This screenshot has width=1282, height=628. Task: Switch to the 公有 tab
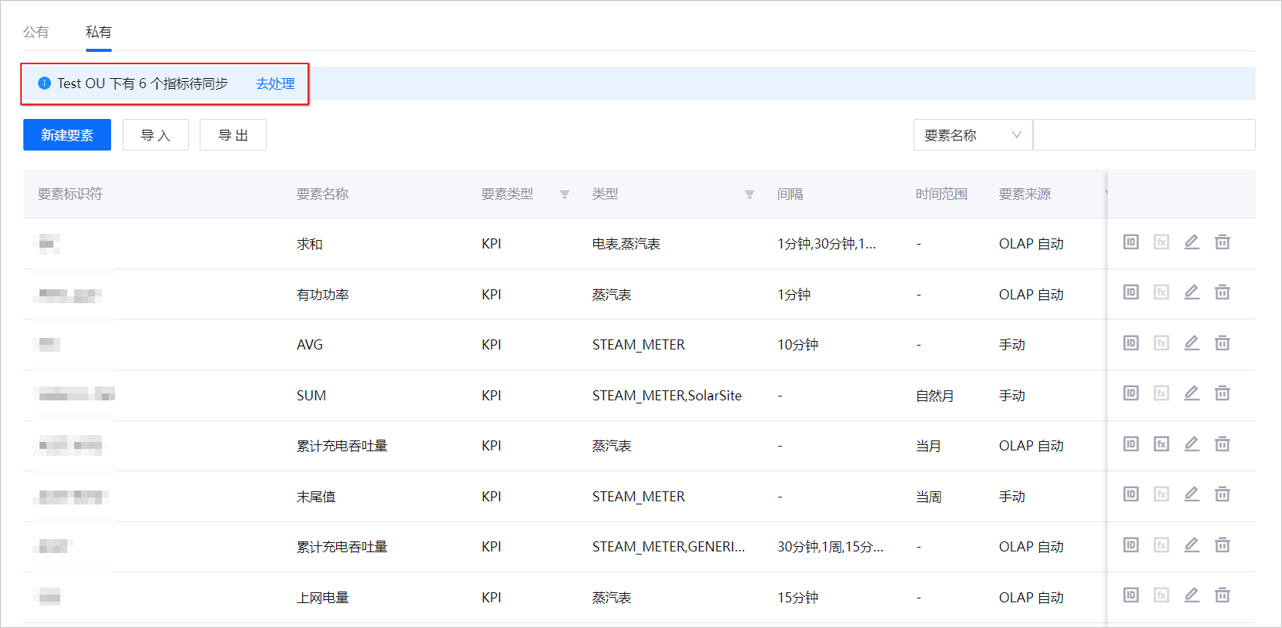(36, 32)
